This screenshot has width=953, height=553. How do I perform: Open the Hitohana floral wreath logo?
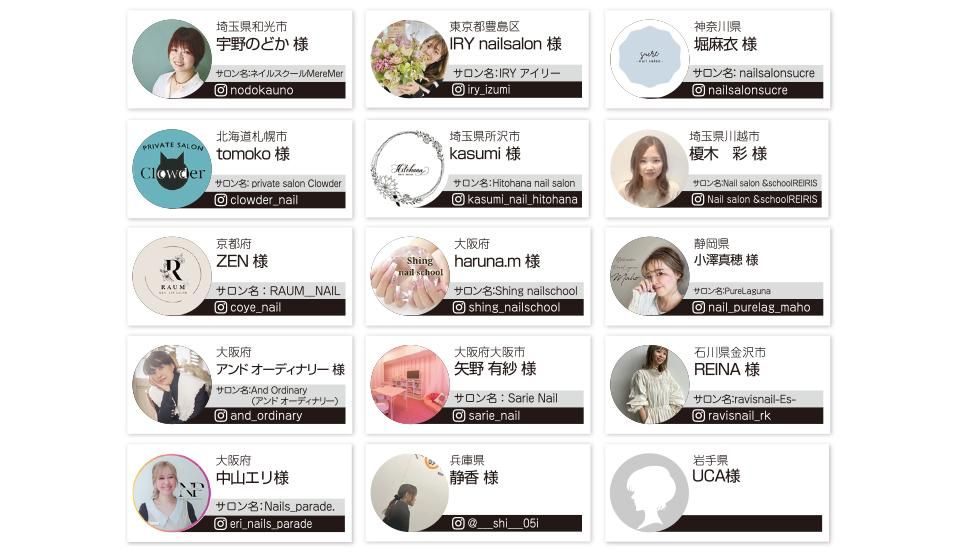tap(407, 168)
